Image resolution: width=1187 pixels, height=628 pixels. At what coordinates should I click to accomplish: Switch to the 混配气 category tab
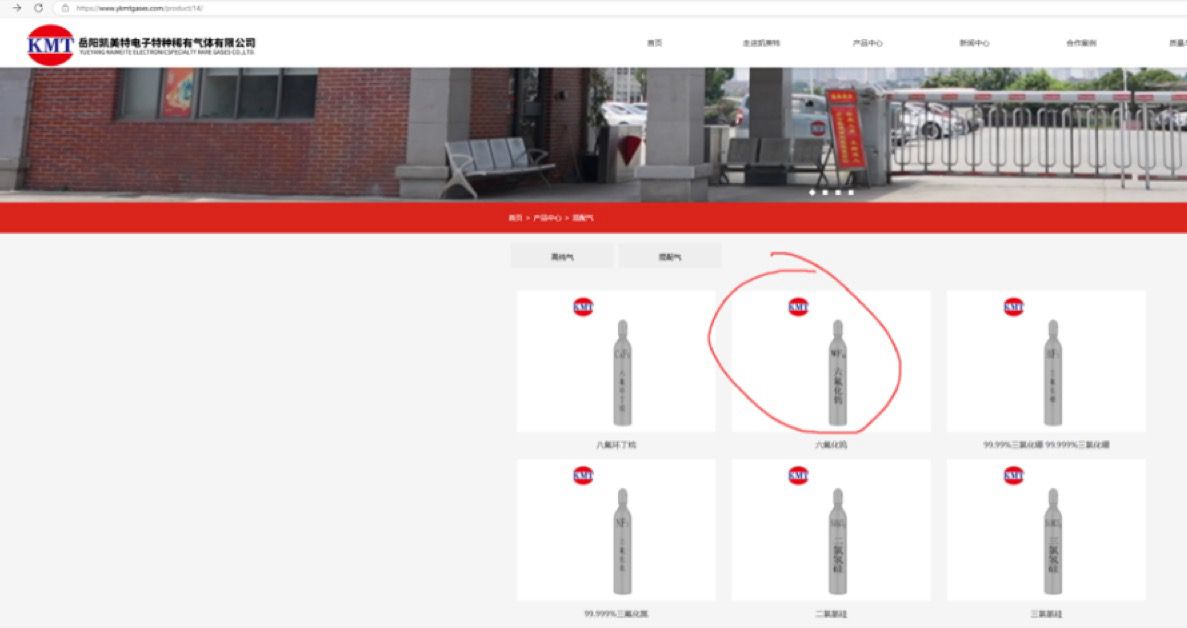pyautogui.click(x=670, y=256)
